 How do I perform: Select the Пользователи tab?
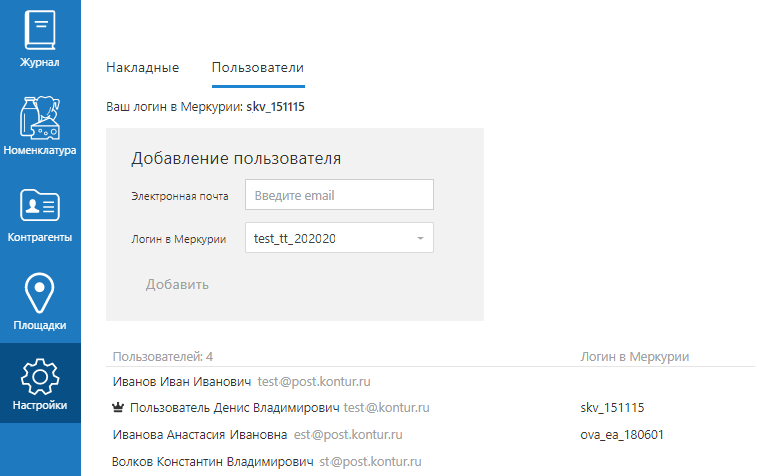pos(258,68)
